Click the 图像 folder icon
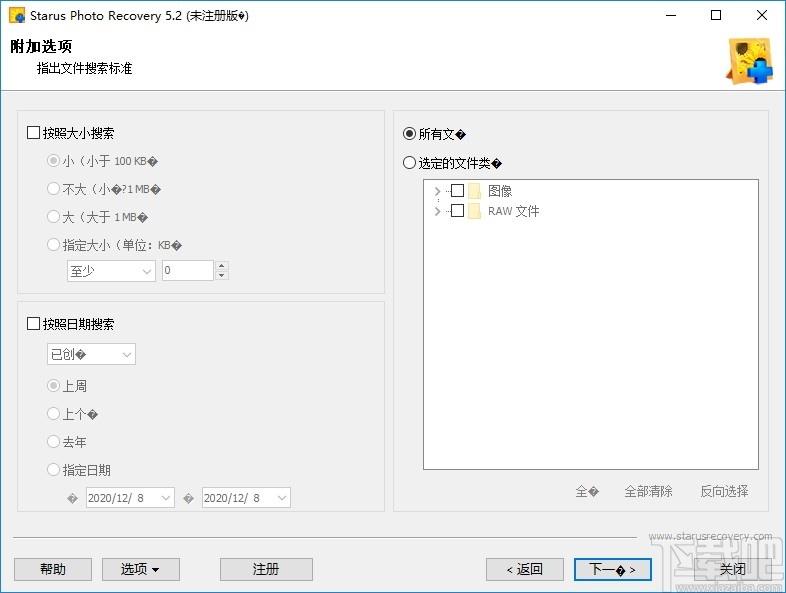 click(474, 191)
